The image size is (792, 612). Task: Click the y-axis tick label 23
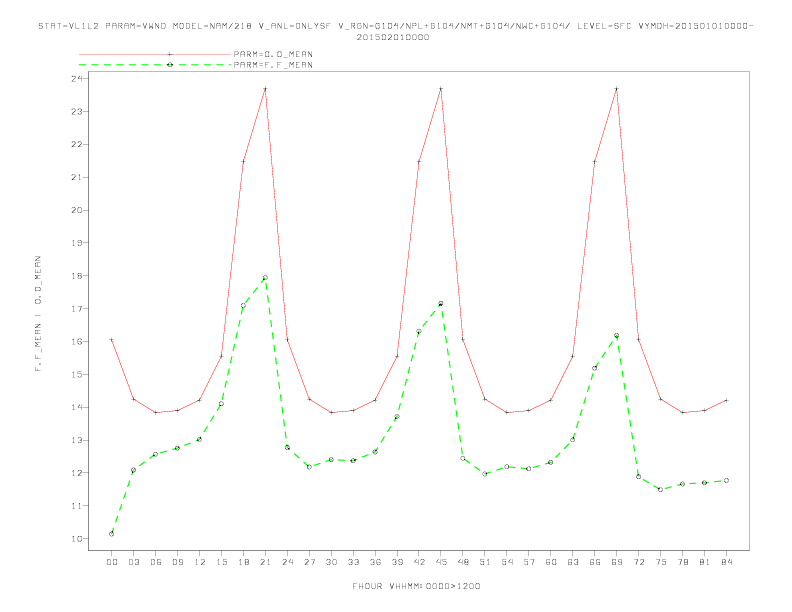[76, 112]
